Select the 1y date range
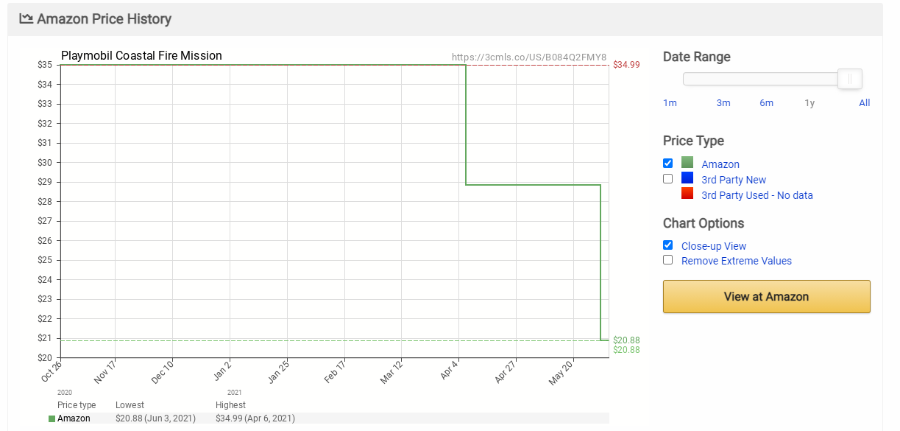This screenshot has height=431, width=900. point(809,103)
